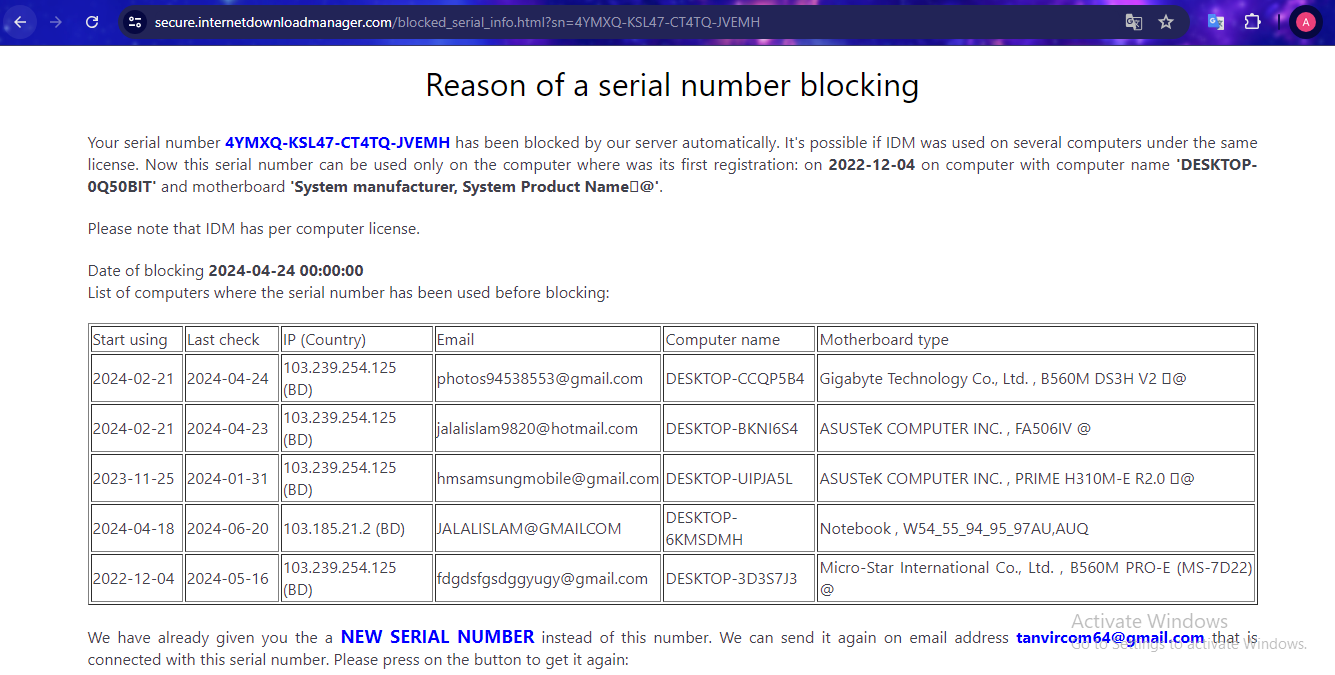View site information icon in address bar

coord(136,22)
